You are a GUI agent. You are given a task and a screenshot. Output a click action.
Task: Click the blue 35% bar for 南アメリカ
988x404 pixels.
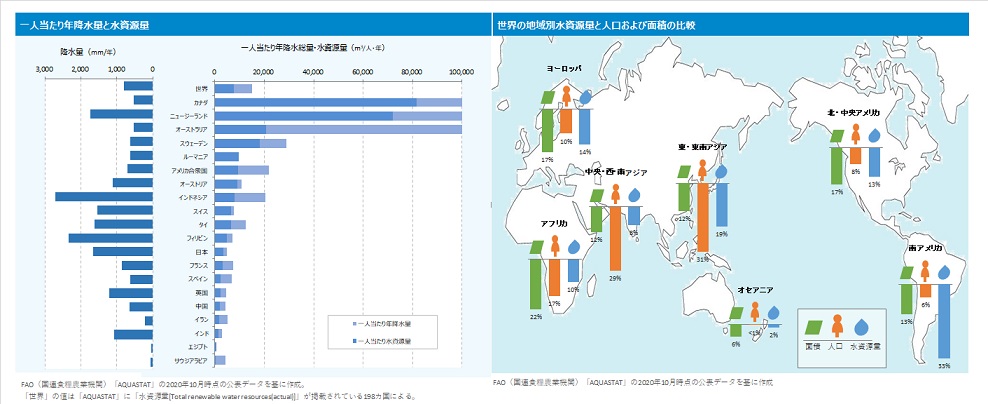pos(945,320)
